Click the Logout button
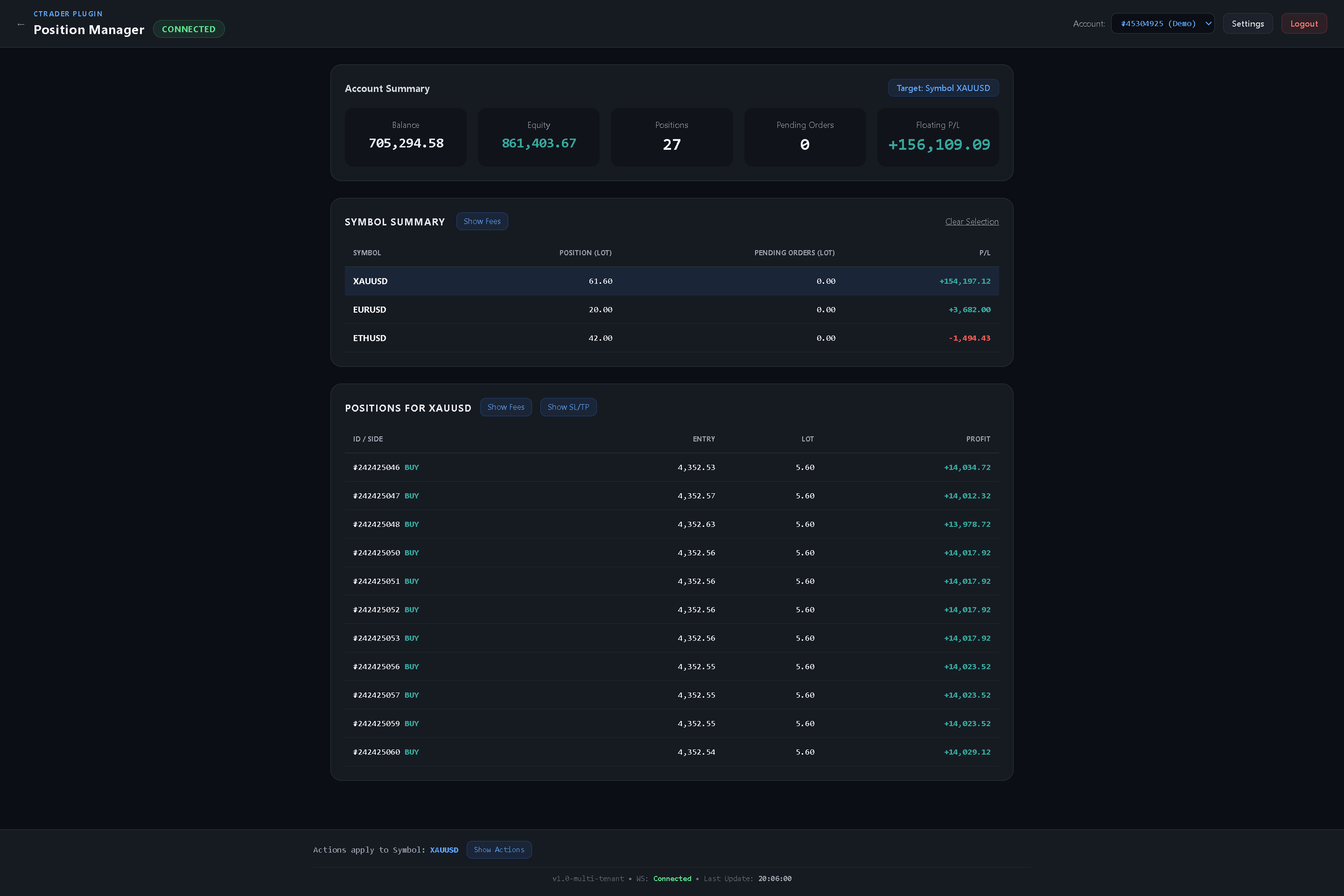Screen dimensions: 1344x896 (x=1303, y=23)
